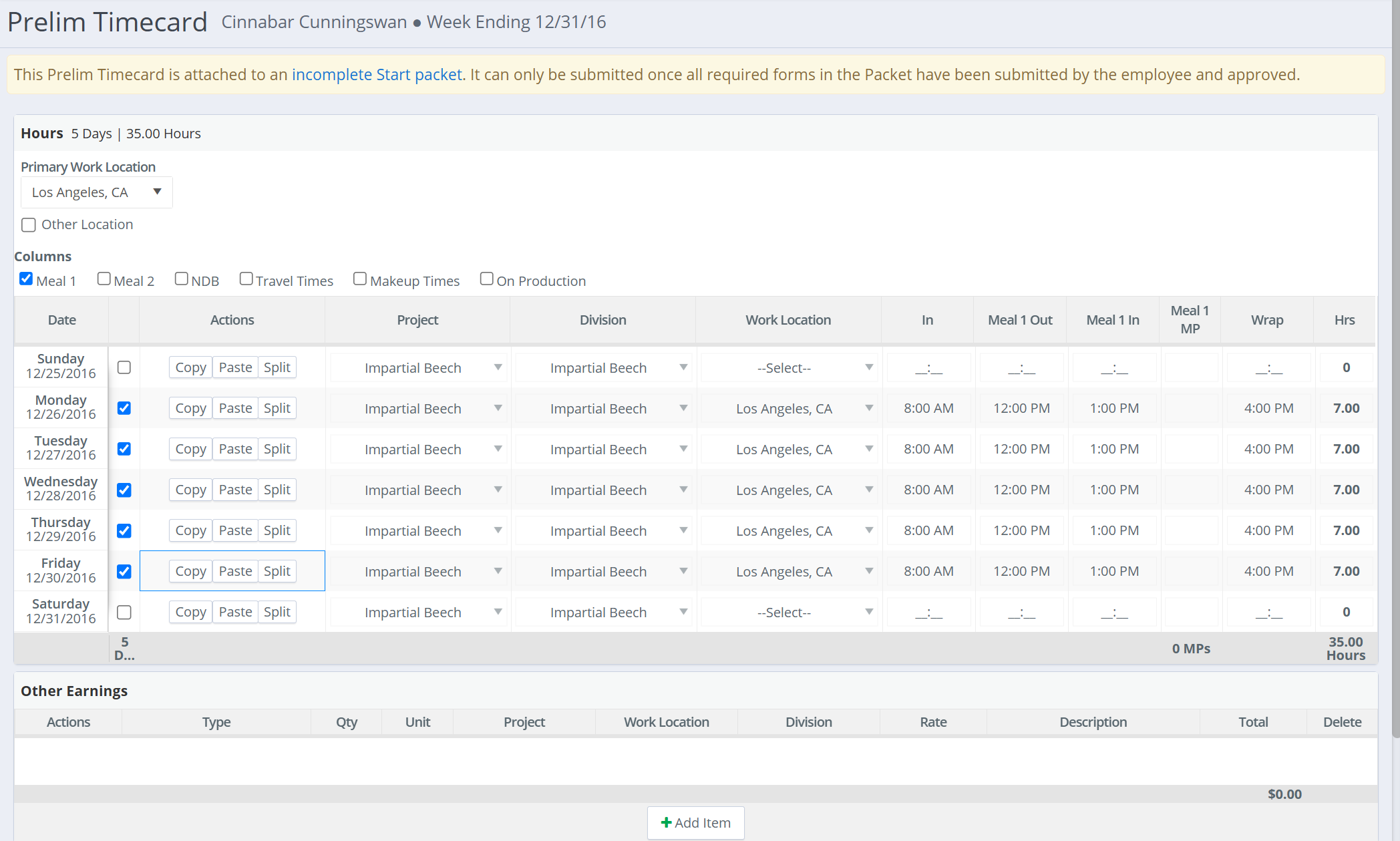1400x841 pixels.
Task: Split the Tuesday row
Action: [277, 449]
